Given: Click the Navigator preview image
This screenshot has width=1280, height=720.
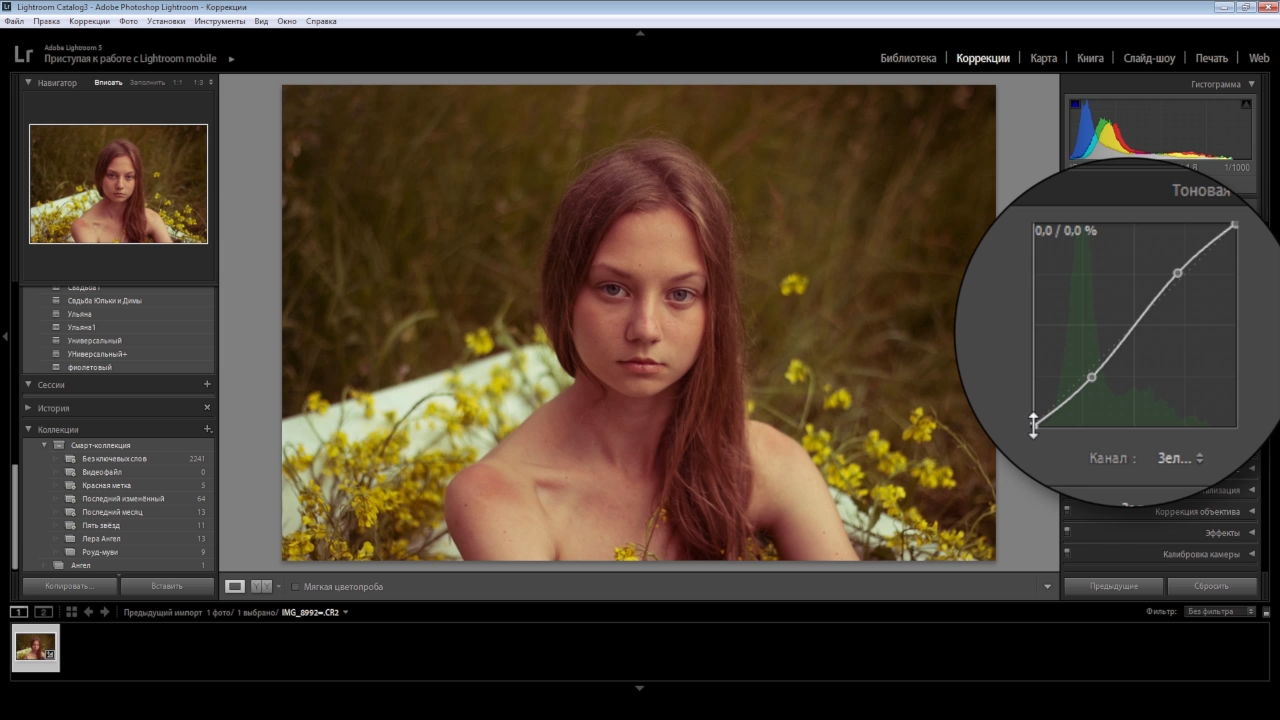Looking at the screenshot, I should pyautogui.click(x=118, y=184).
